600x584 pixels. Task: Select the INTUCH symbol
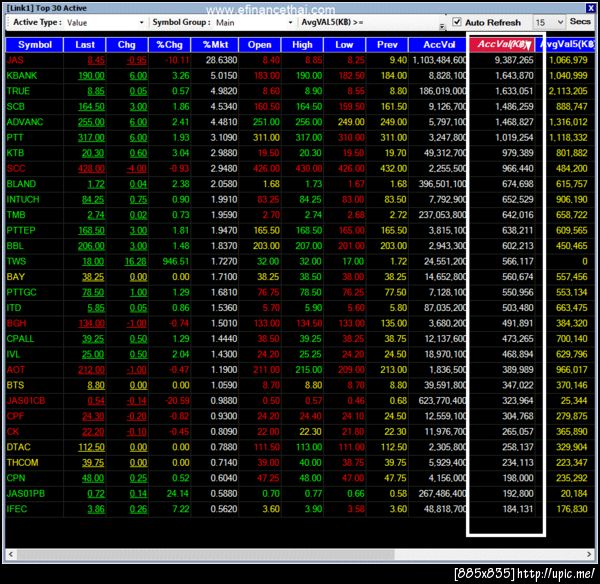[23, 199]
